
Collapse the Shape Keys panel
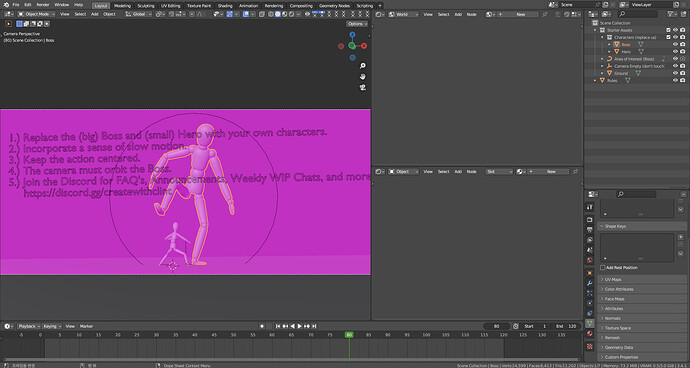coord(642,226)
